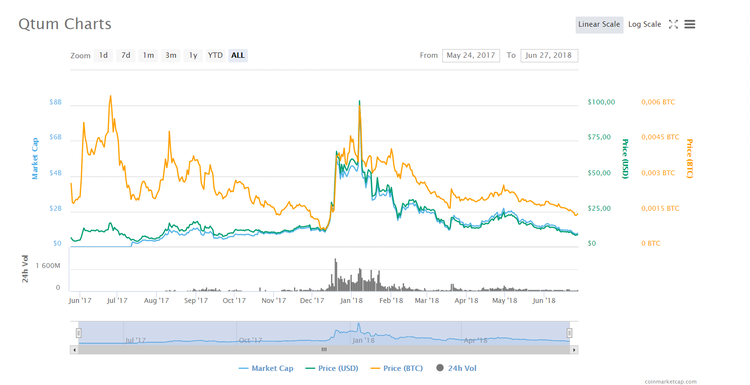Set zoom to 1y
This screenshot has width=750, height=385.
pos(193,55)
